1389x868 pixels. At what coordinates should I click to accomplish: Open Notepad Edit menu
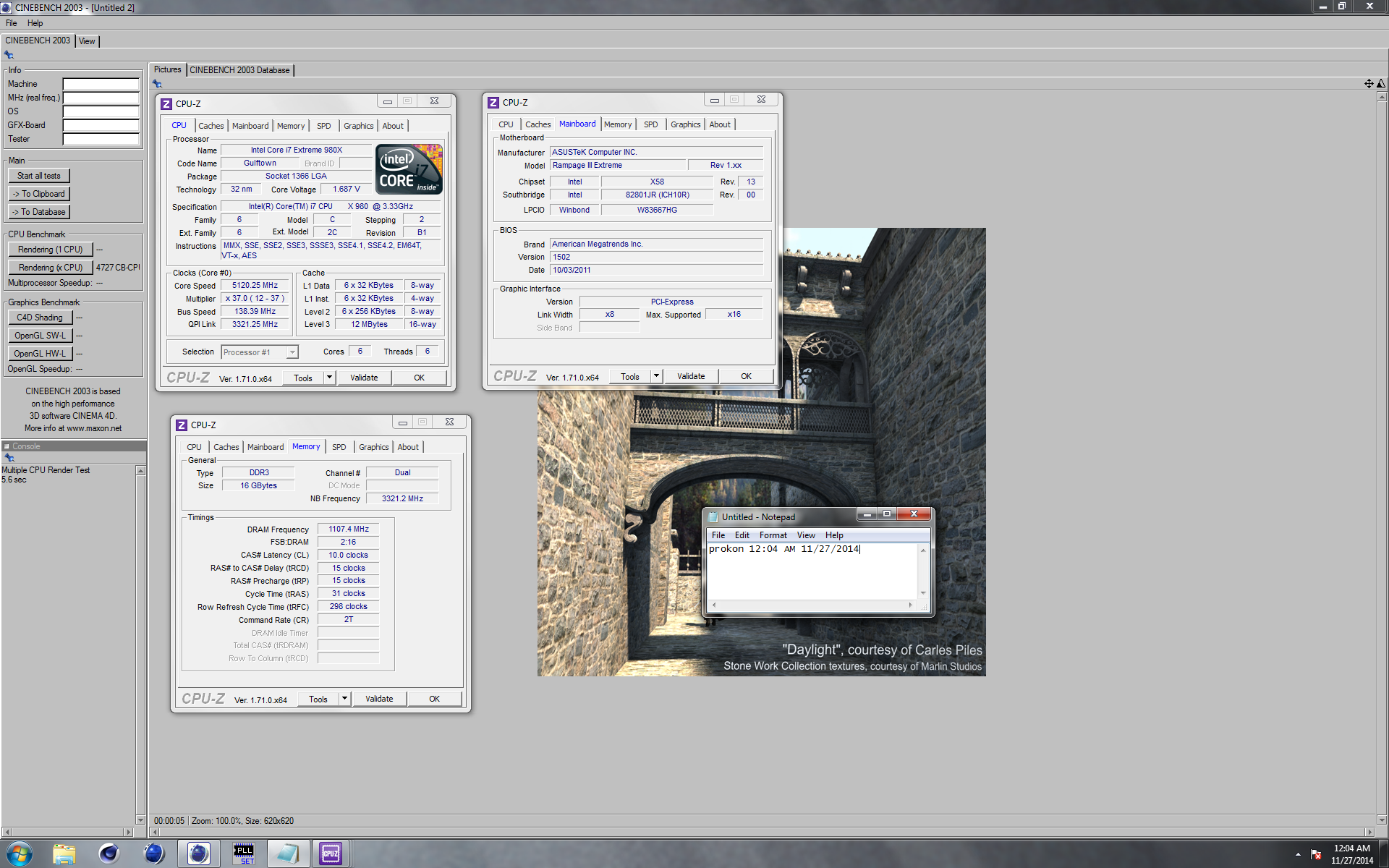click(742, 535)
